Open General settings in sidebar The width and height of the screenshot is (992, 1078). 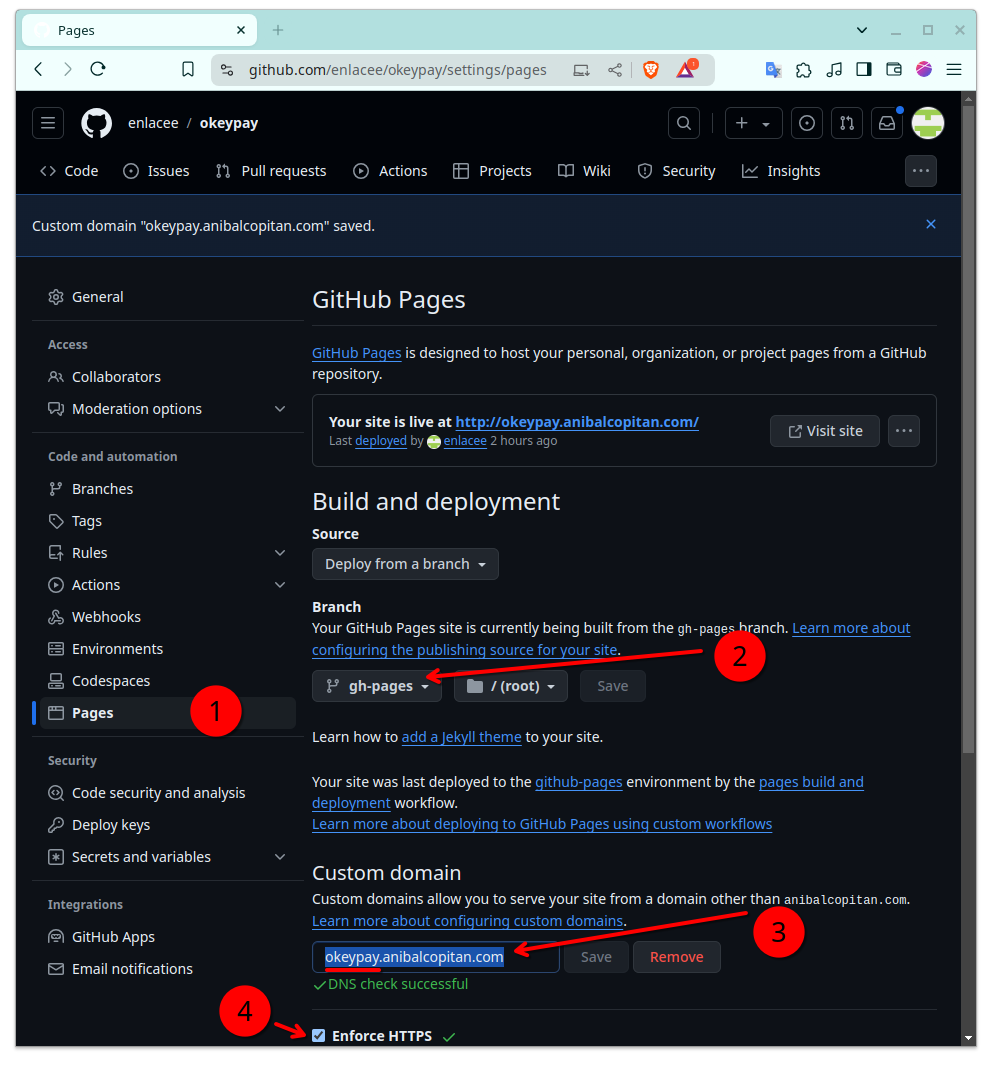168,297
